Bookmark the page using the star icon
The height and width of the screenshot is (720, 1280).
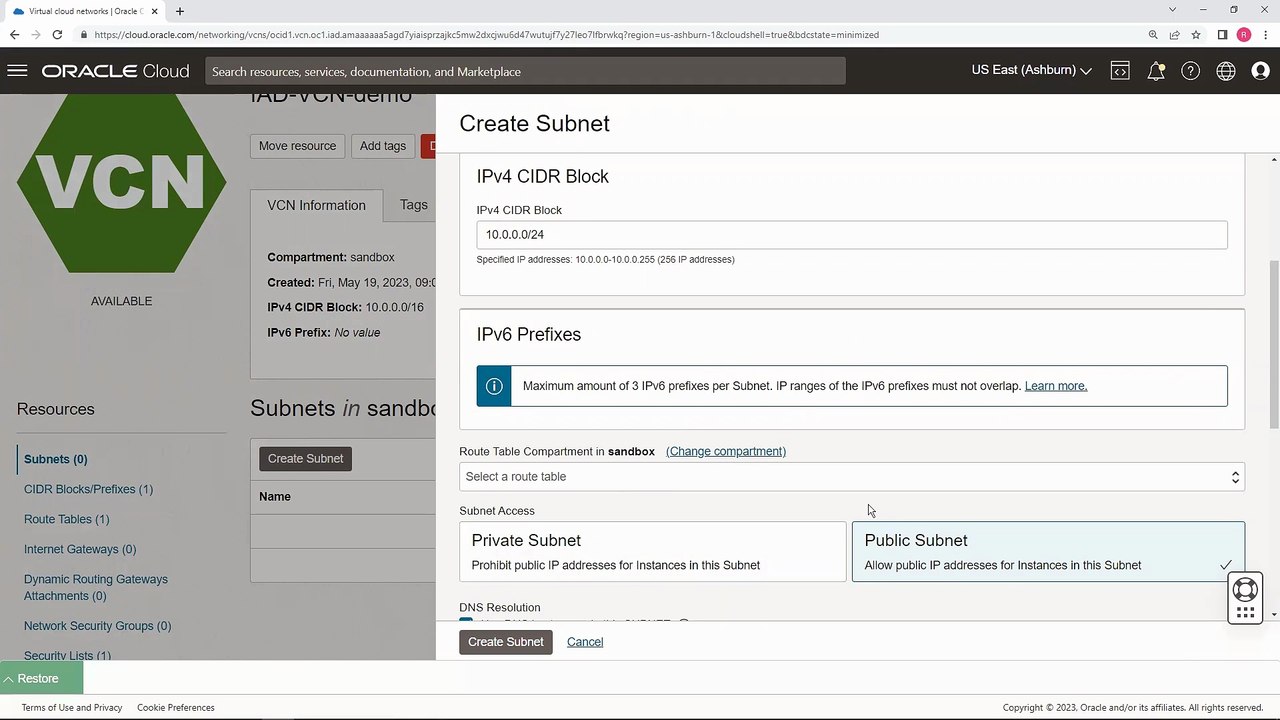point(1196,34)
